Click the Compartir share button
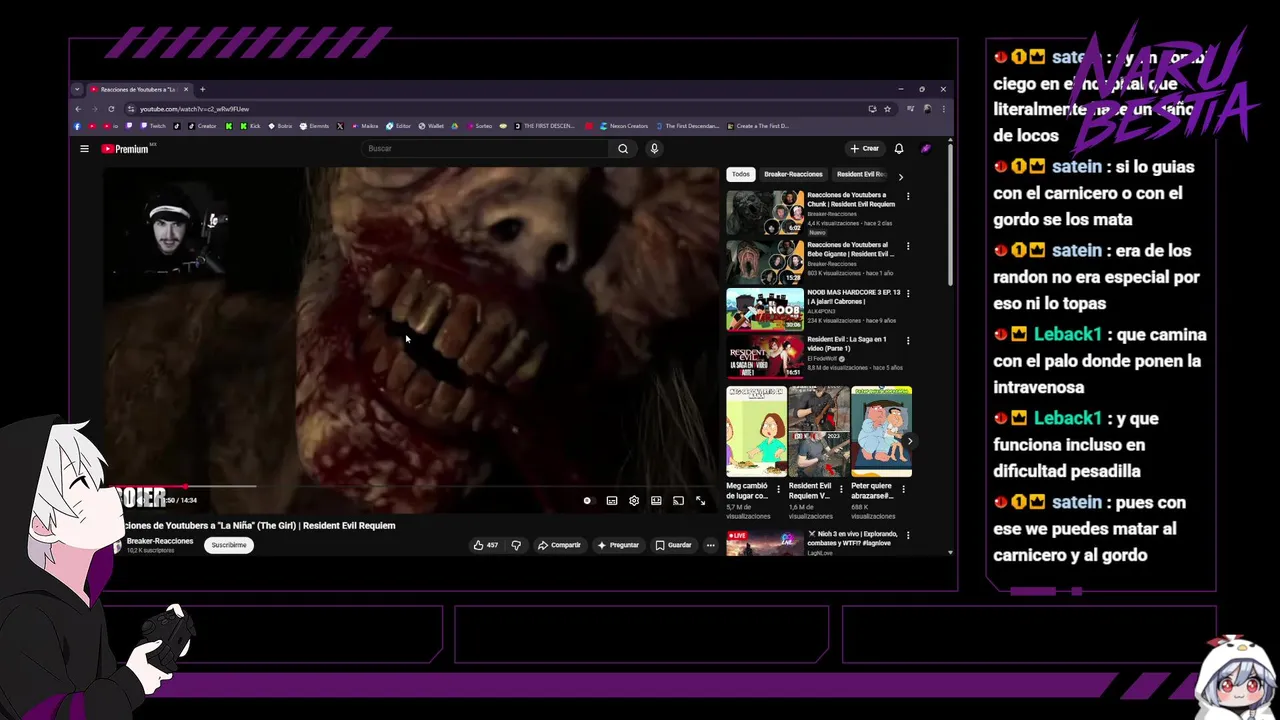The height and width of the screenshot is (720, 1280). pyautogui.click(x=559, y=545)
